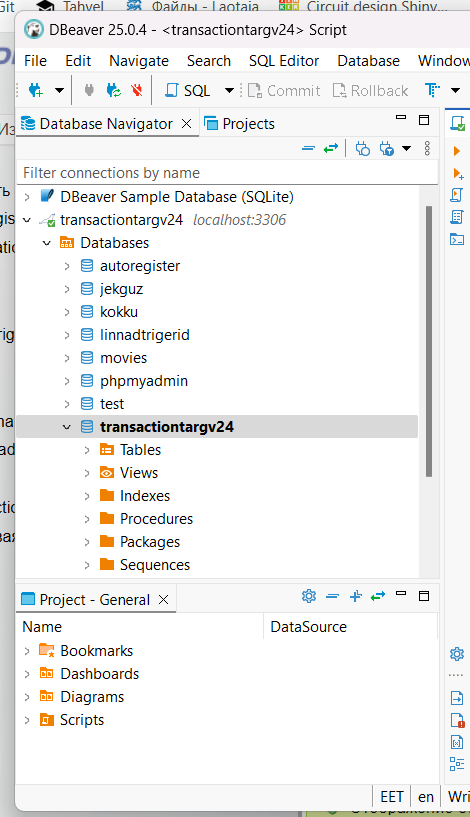Expand the jekguz database

click(x=67, y=289)
